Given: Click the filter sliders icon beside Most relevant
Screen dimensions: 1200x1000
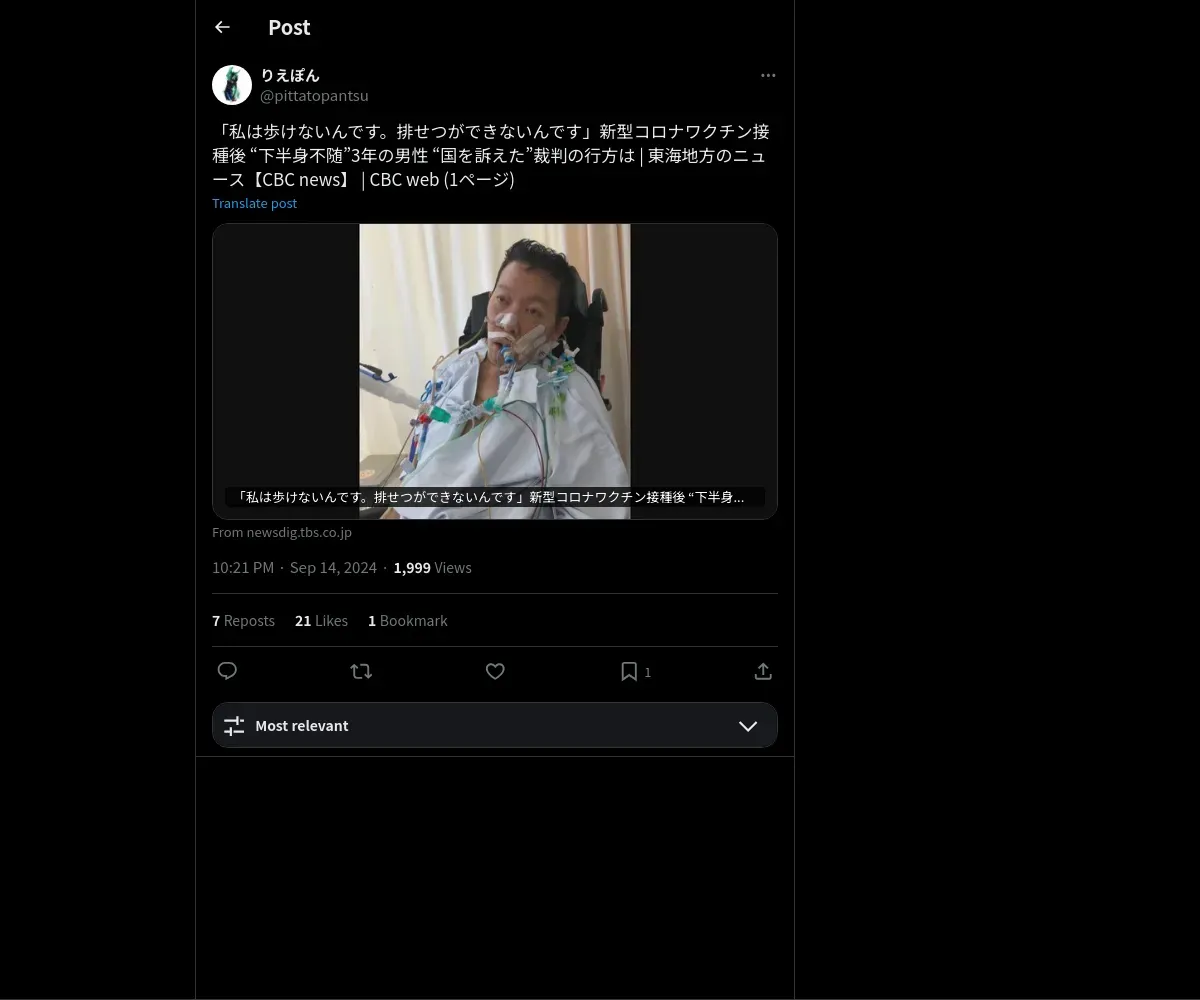Looking at the screenshot, I should tap(234, 726).
